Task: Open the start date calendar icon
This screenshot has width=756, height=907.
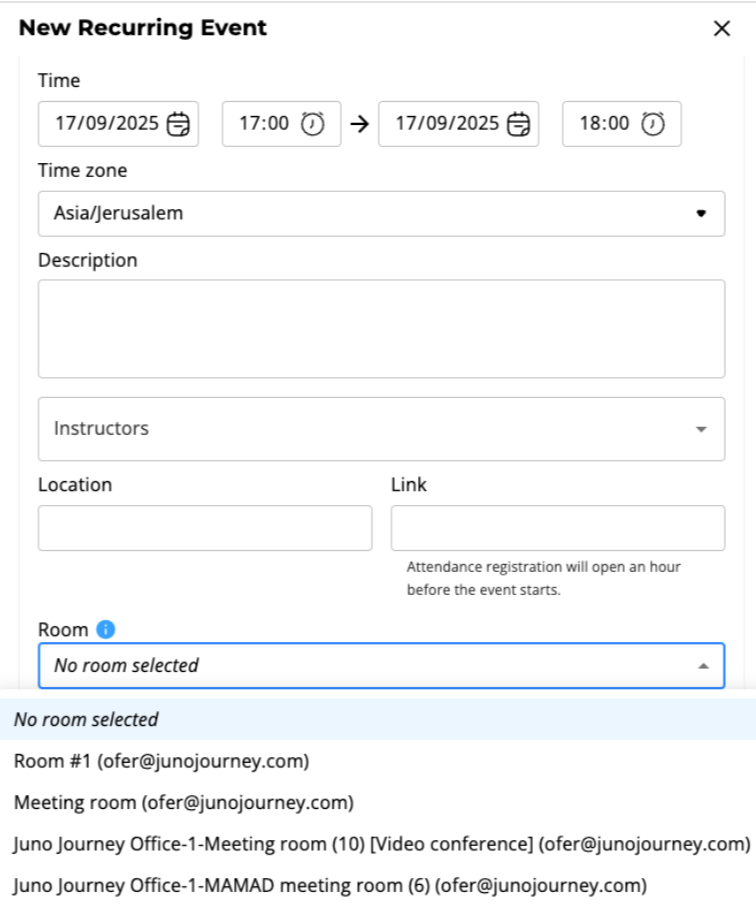Action: point(178,124)
